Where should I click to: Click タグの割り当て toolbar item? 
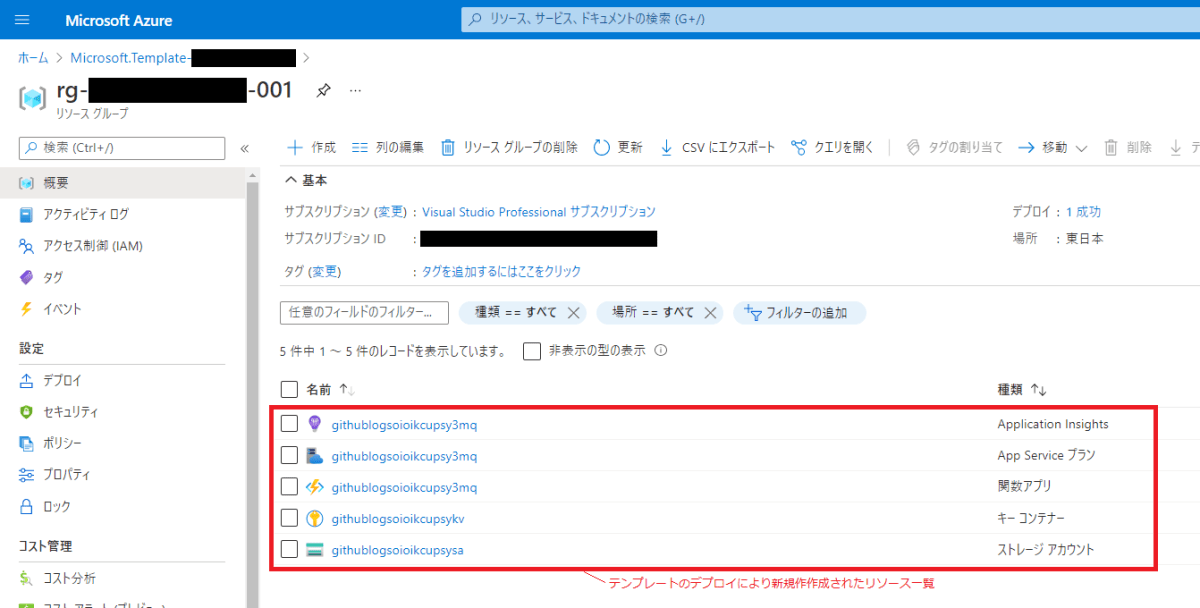pos(954,147)
